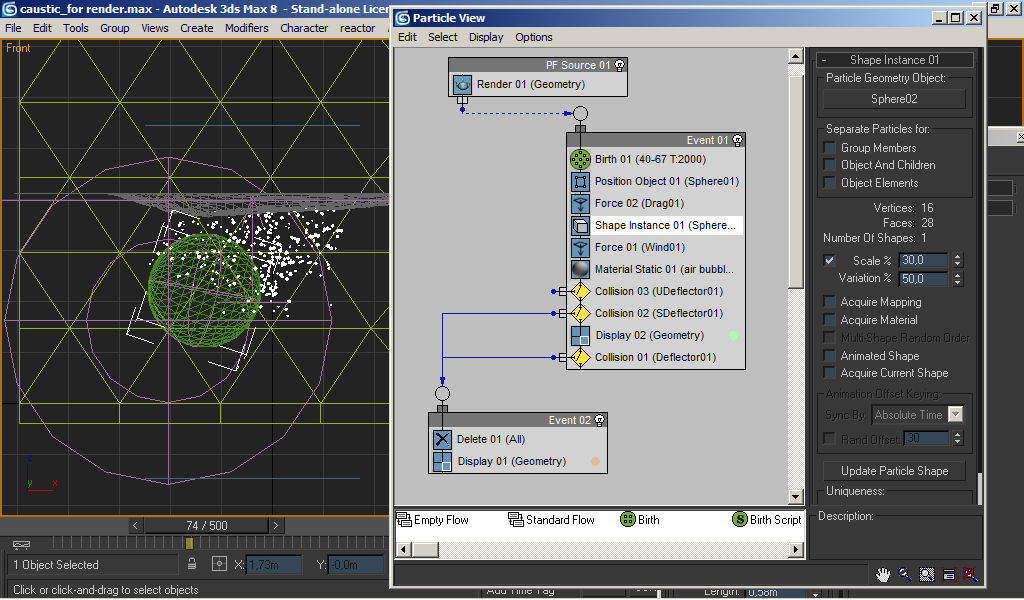The width and height of the screenshot is (1024, 600).
Task: Select the Pan tool in Particle View
Action: tap(883, 575)
